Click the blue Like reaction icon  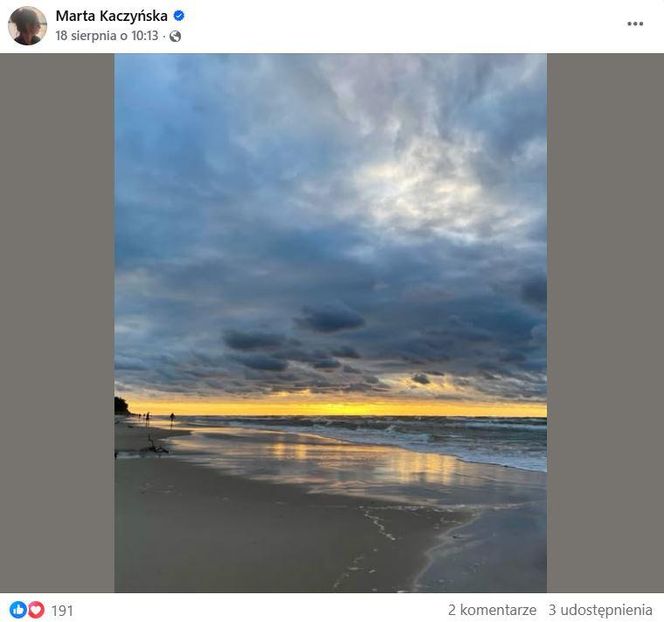pos(18,609)
